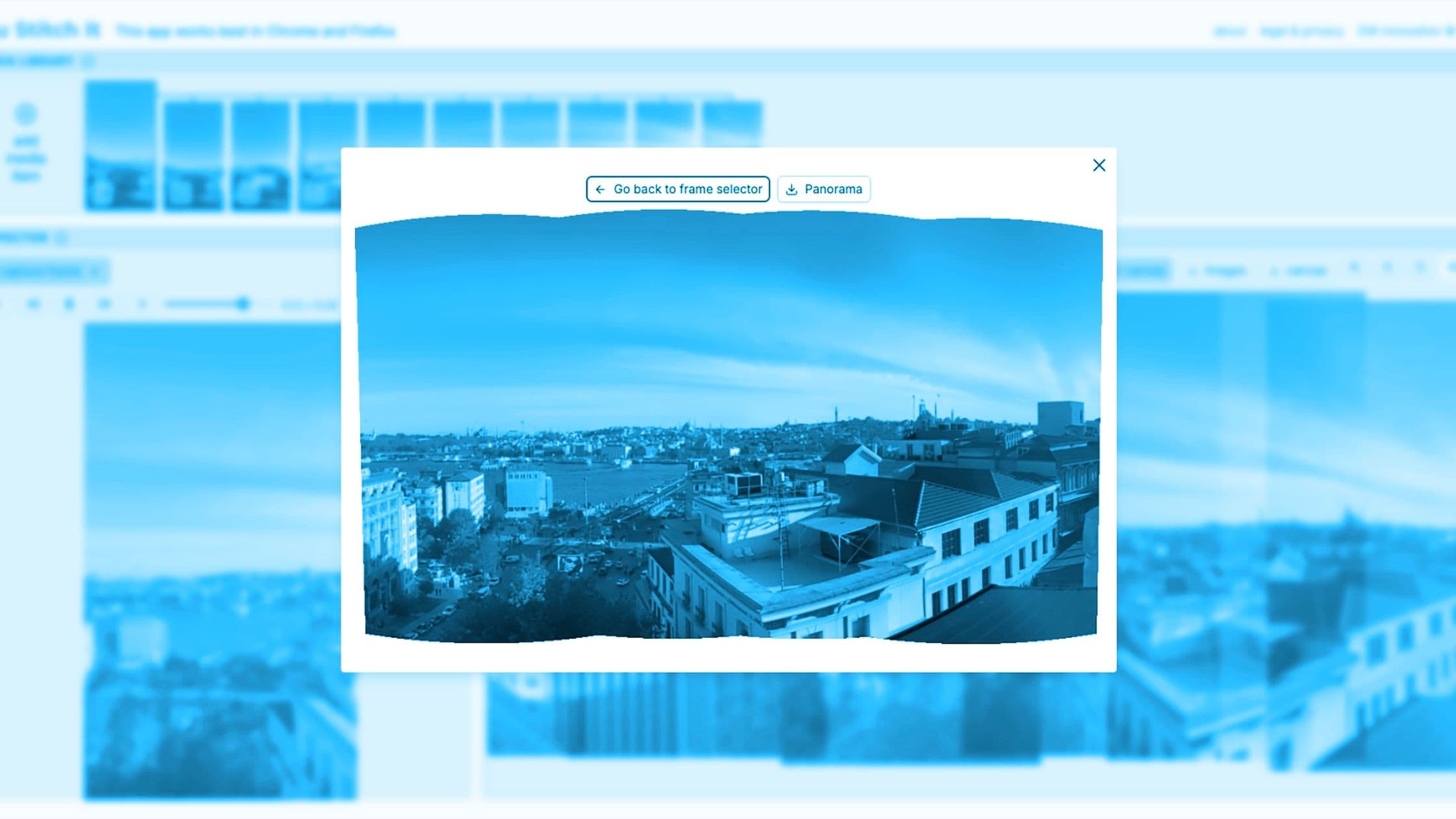Click the info icon beside Extraction heading
The image size is (1456, 819).
coord(62,238)
